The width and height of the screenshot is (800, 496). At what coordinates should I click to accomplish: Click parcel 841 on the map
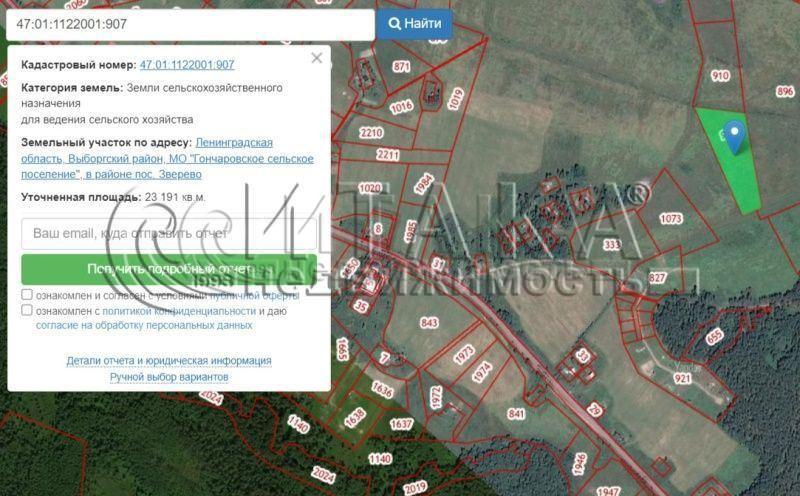pos(516,413)
